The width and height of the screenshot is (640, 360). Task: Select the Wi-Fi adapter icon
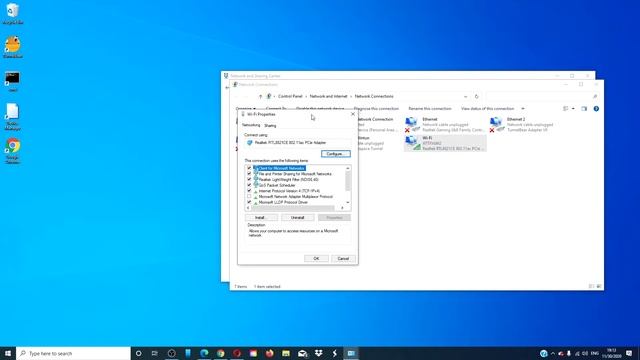tap(412, 143)
